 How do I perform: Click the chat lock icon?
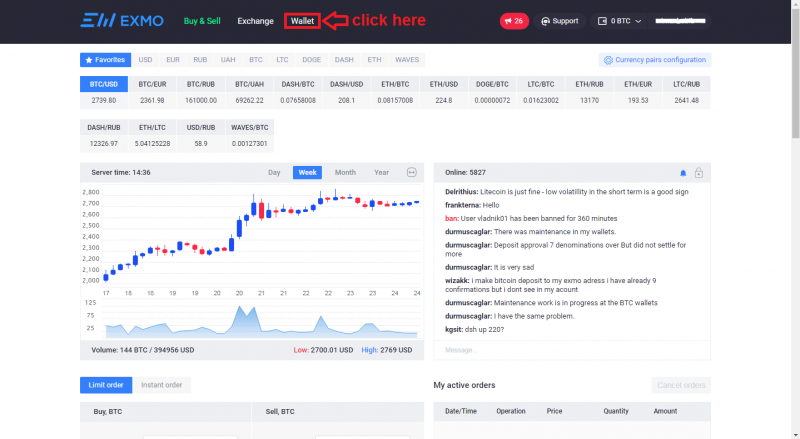(x=699, y=173)
